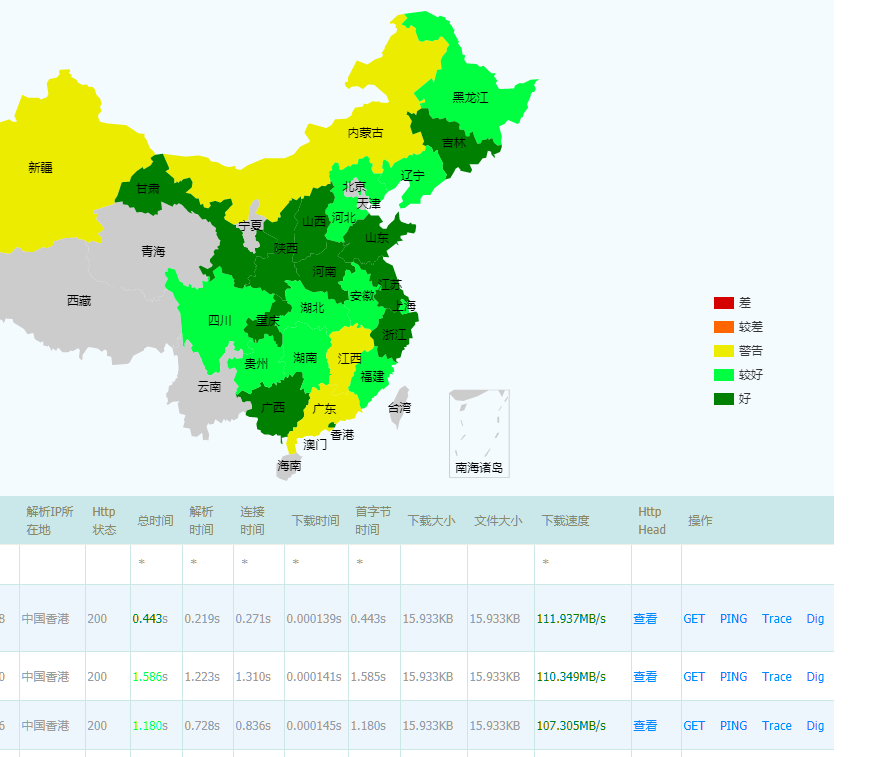Click Trace in the 1.180s row

(x=776, y=725)
